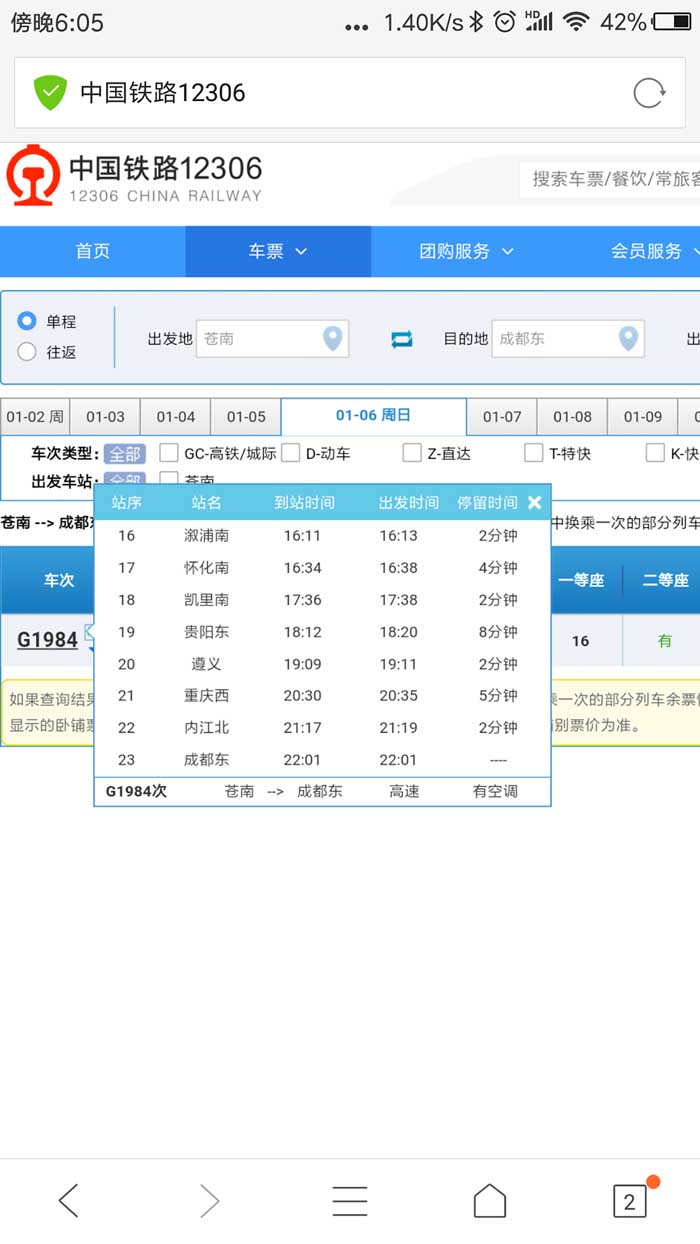The image size is (700, 1244).
Task: Tap the browser back arrow
Action: click(x=68, y=1200)
